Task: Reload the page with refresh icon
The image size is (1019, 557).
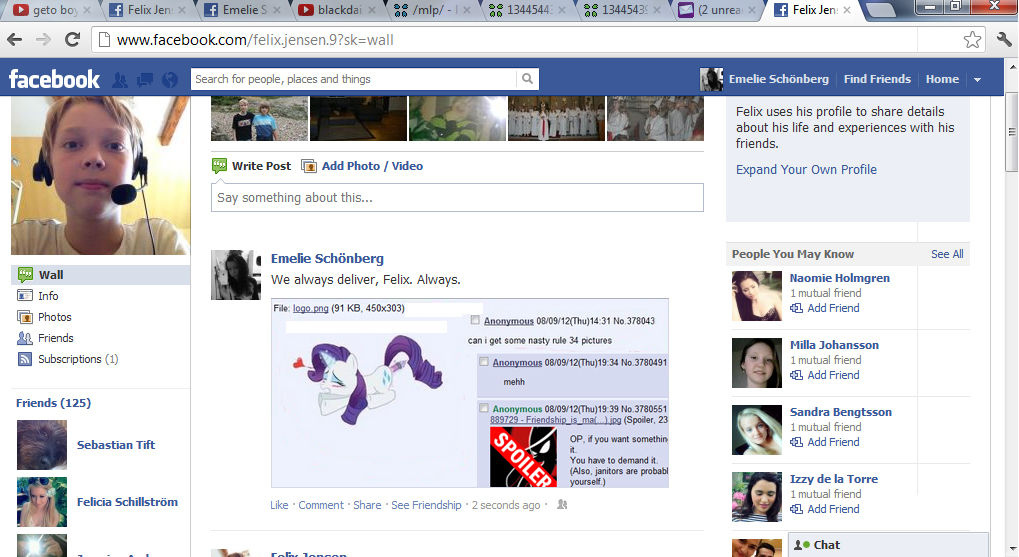Action: tap(72, 40)
